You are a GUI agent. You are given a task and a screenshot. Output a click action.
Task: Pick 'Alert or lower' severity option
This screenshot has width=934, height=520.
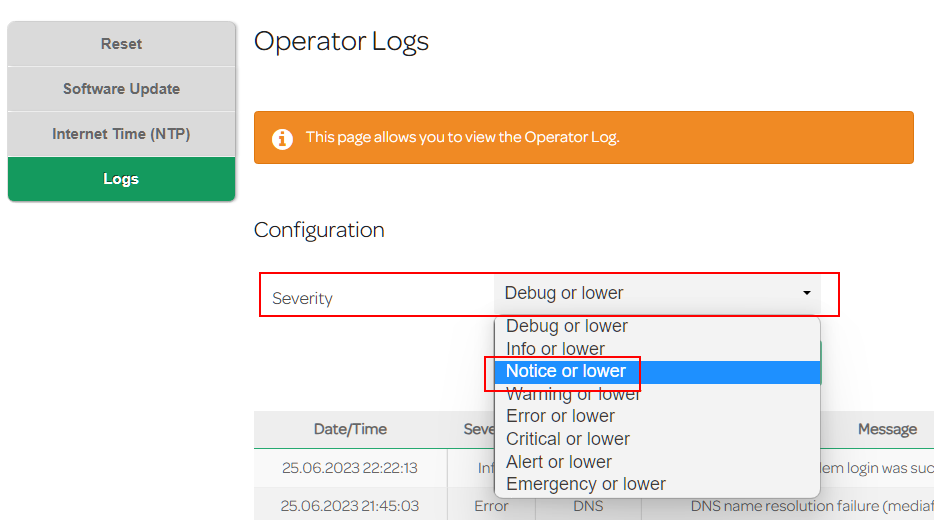coord(559,462)
